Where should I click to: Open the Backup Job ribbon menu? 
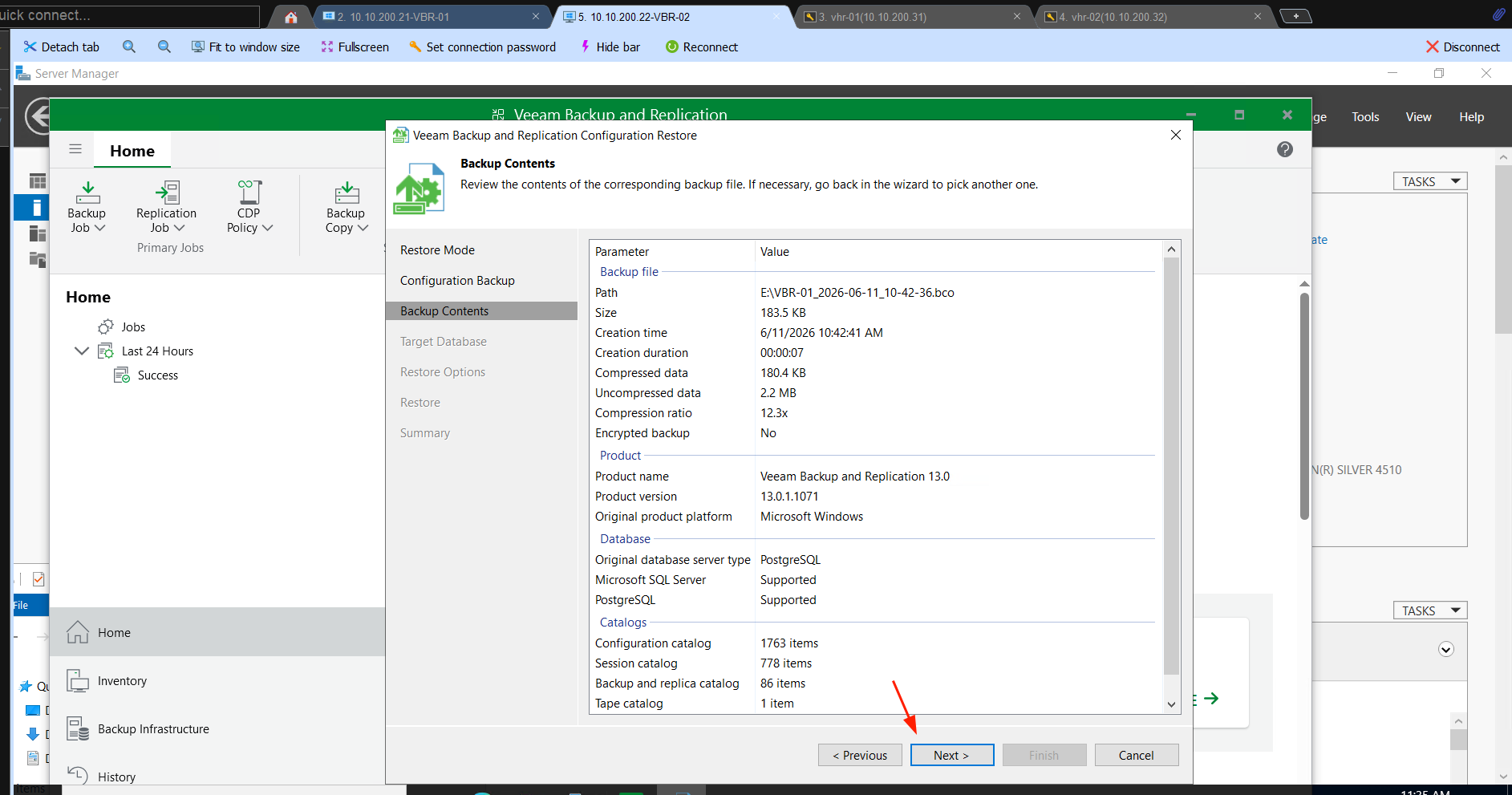point(87,207)
